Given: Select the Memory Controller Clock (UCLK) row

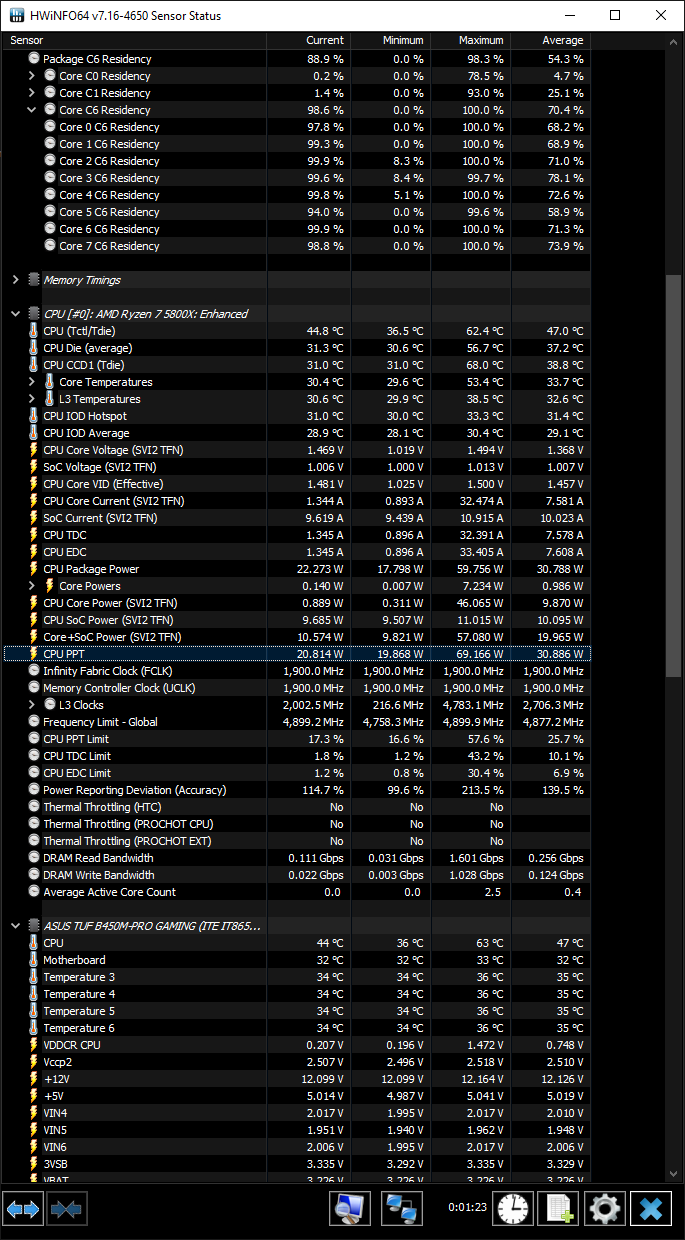Looking at the screenshot, I should [x=297, y=688].
